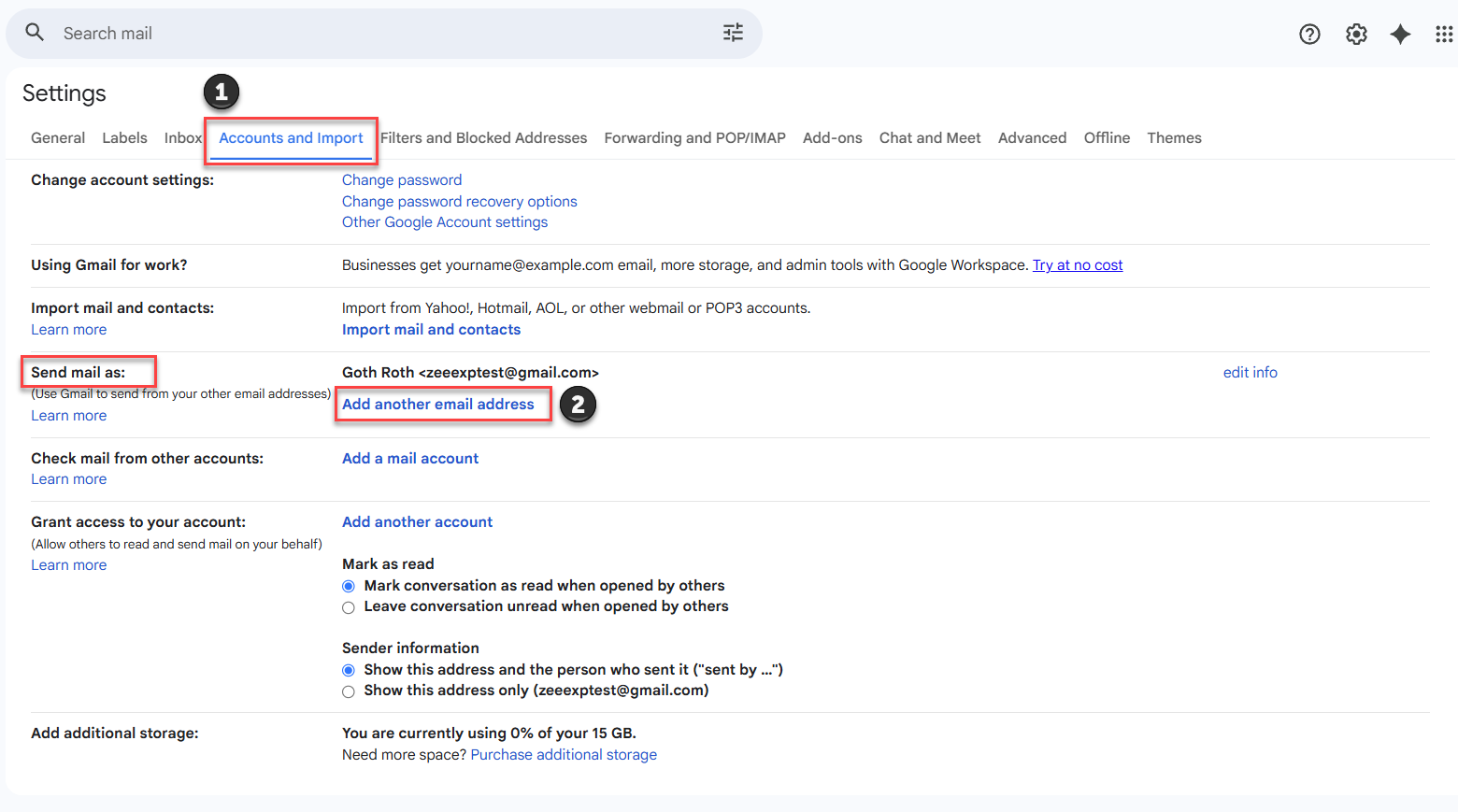Switch to the General tab

(58, 138)
